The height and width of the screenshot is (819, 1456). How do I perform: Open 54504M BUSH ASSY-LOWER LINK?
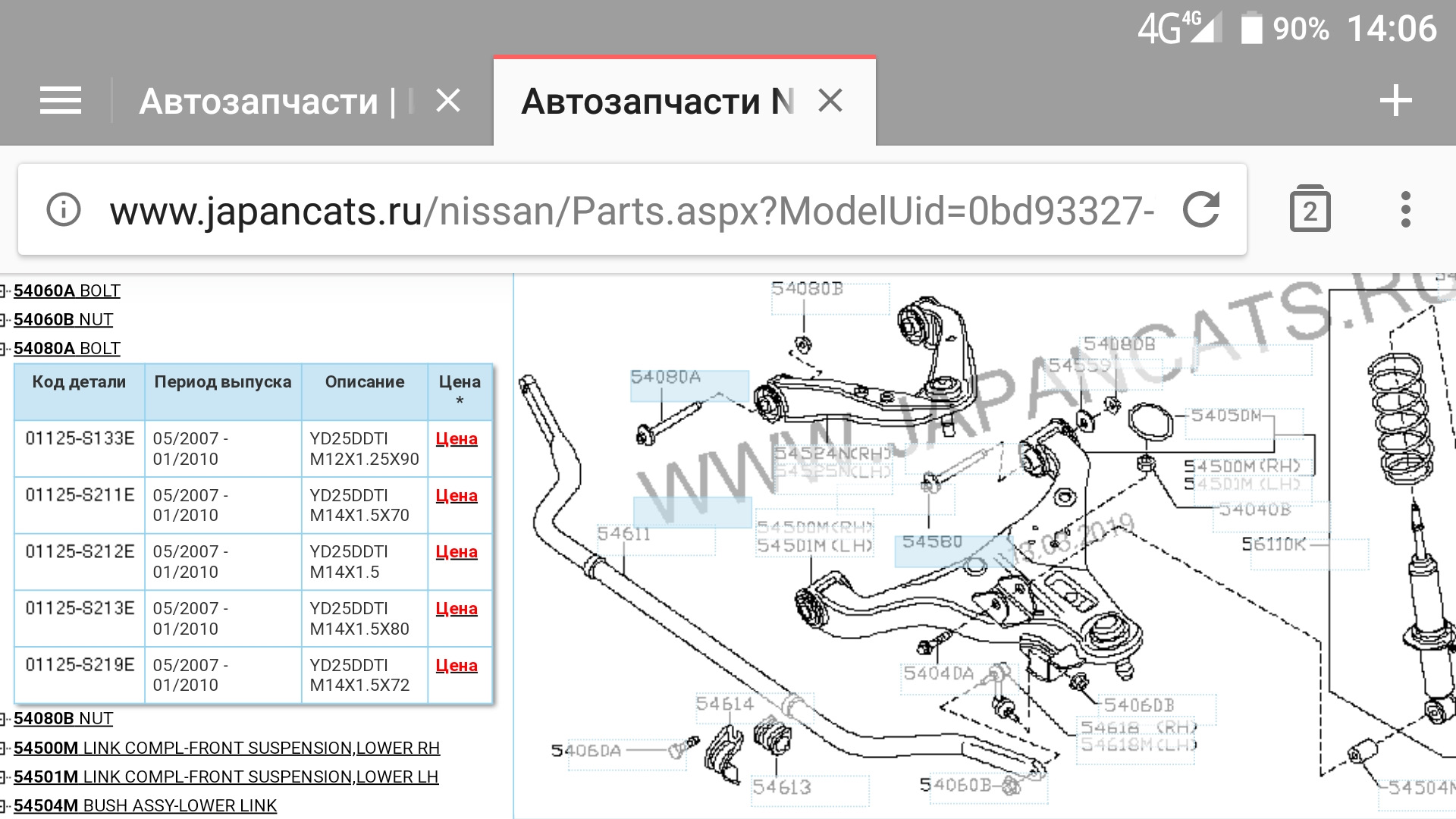pos(145,805)
